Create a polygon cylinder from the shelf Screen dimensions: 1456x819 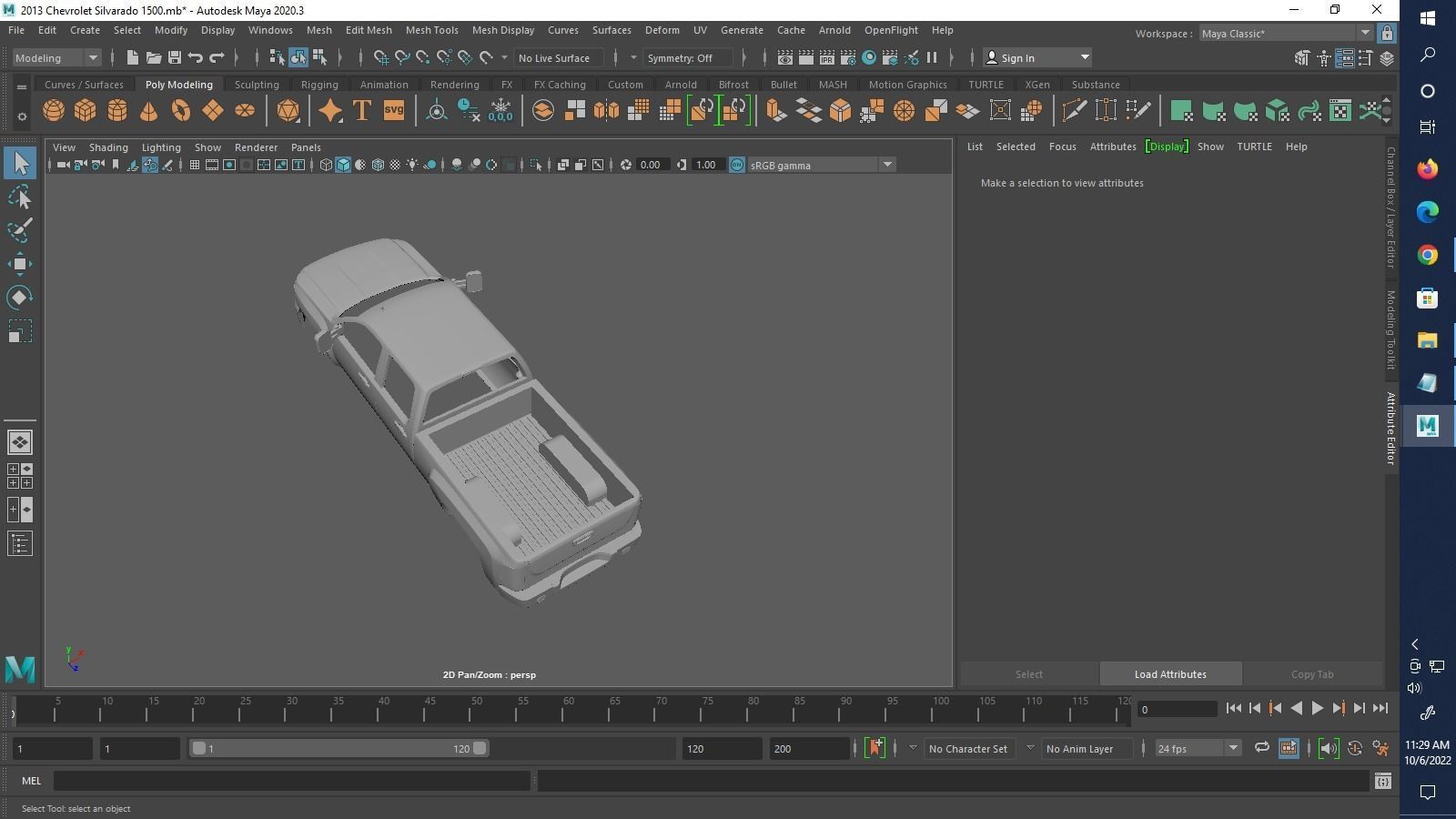117,111
